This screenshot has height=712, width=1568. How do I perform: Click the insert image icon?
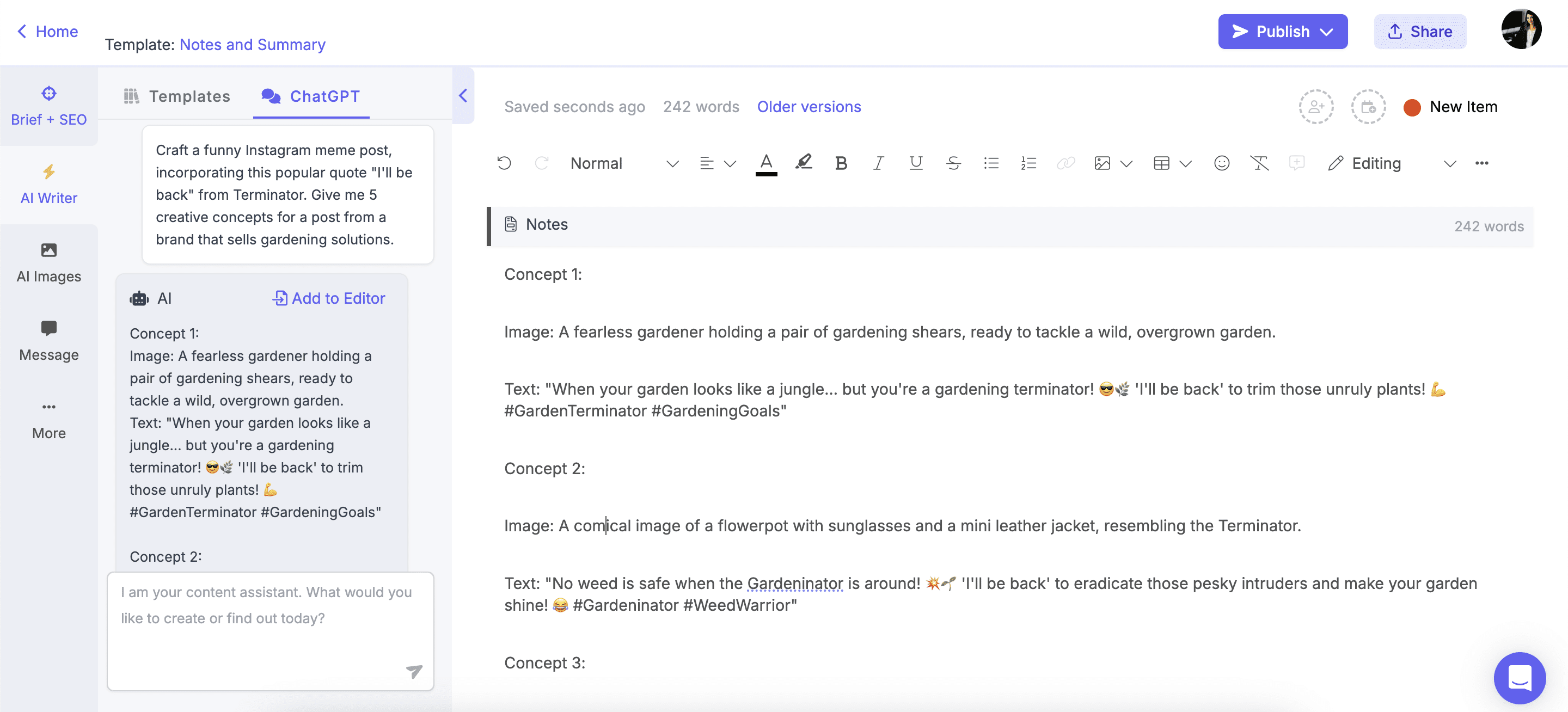(x=1102, y=163)
